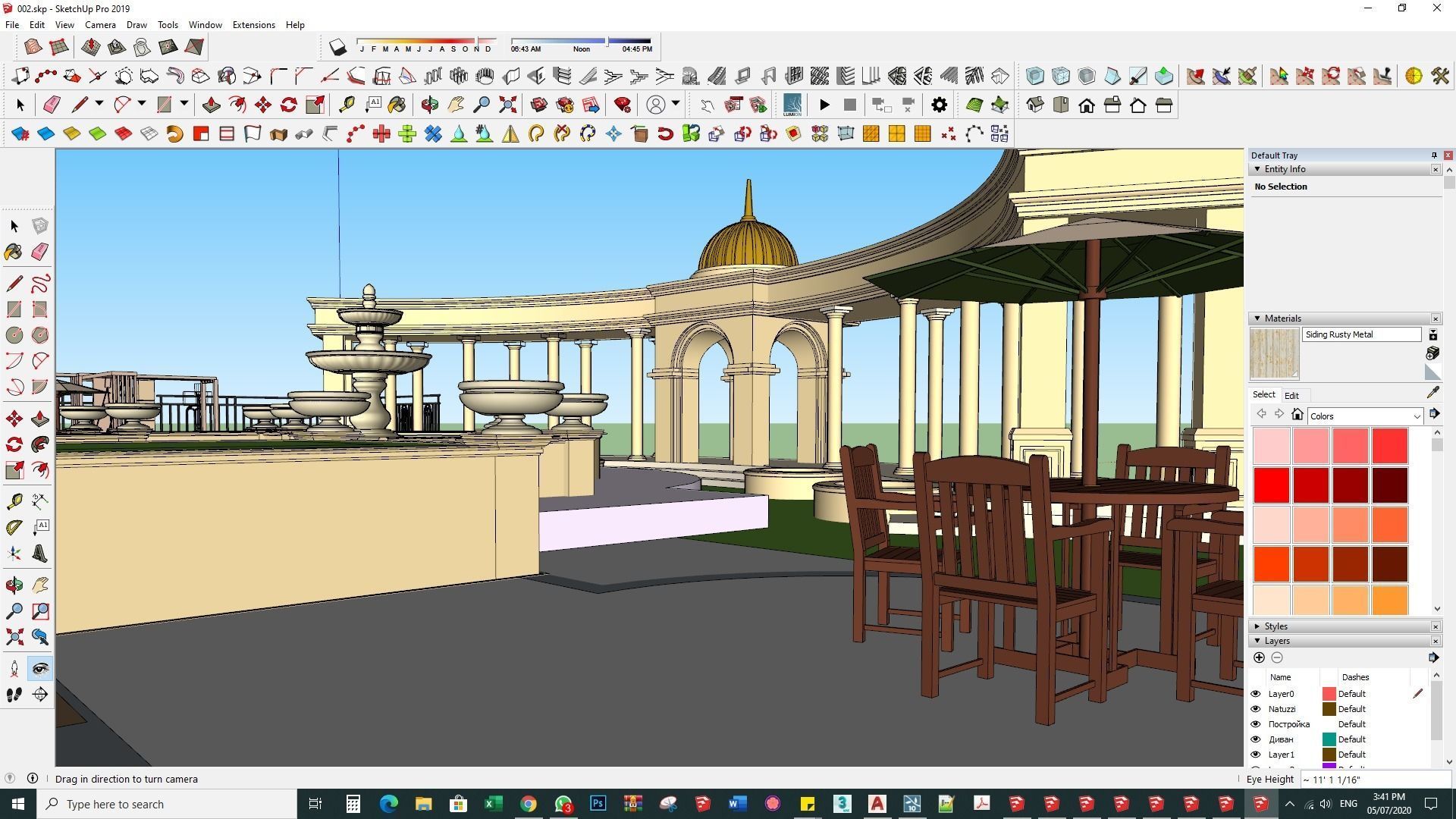Screen dimensions: 1456x819
Task: Click the Add Layer plus icon
Action: pyautogui.click(x=1259, y=657)
